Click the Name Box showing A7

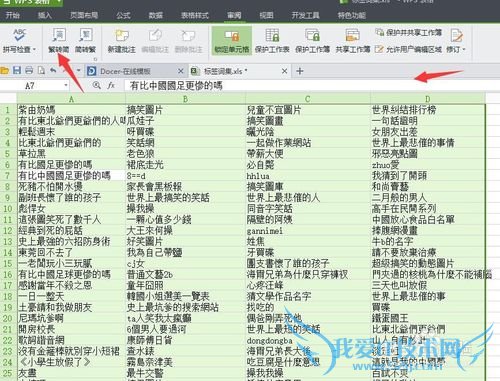click(x=31, y=86)
